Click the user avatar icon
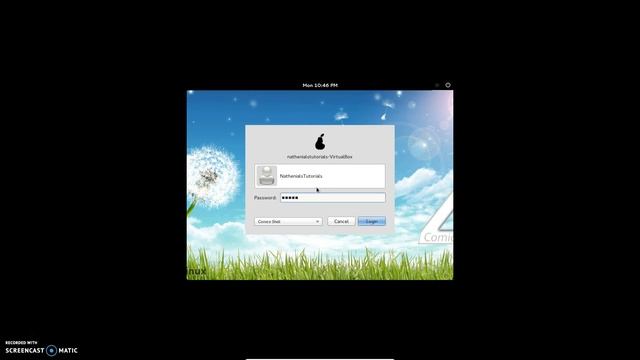This screenshot has width=640, height=360. (x=267, y=176)
